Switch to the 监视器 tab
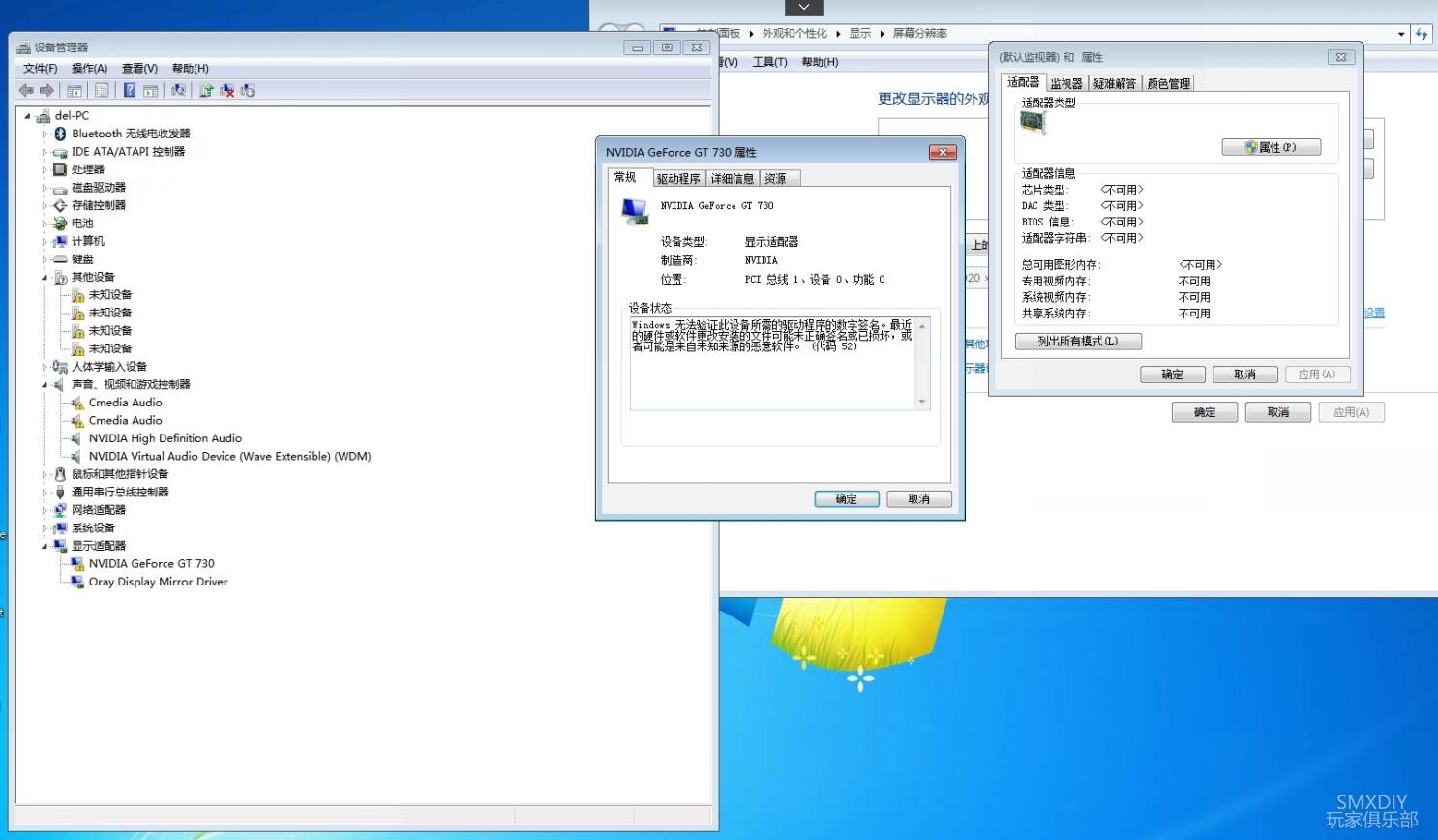 point(1066,83)
